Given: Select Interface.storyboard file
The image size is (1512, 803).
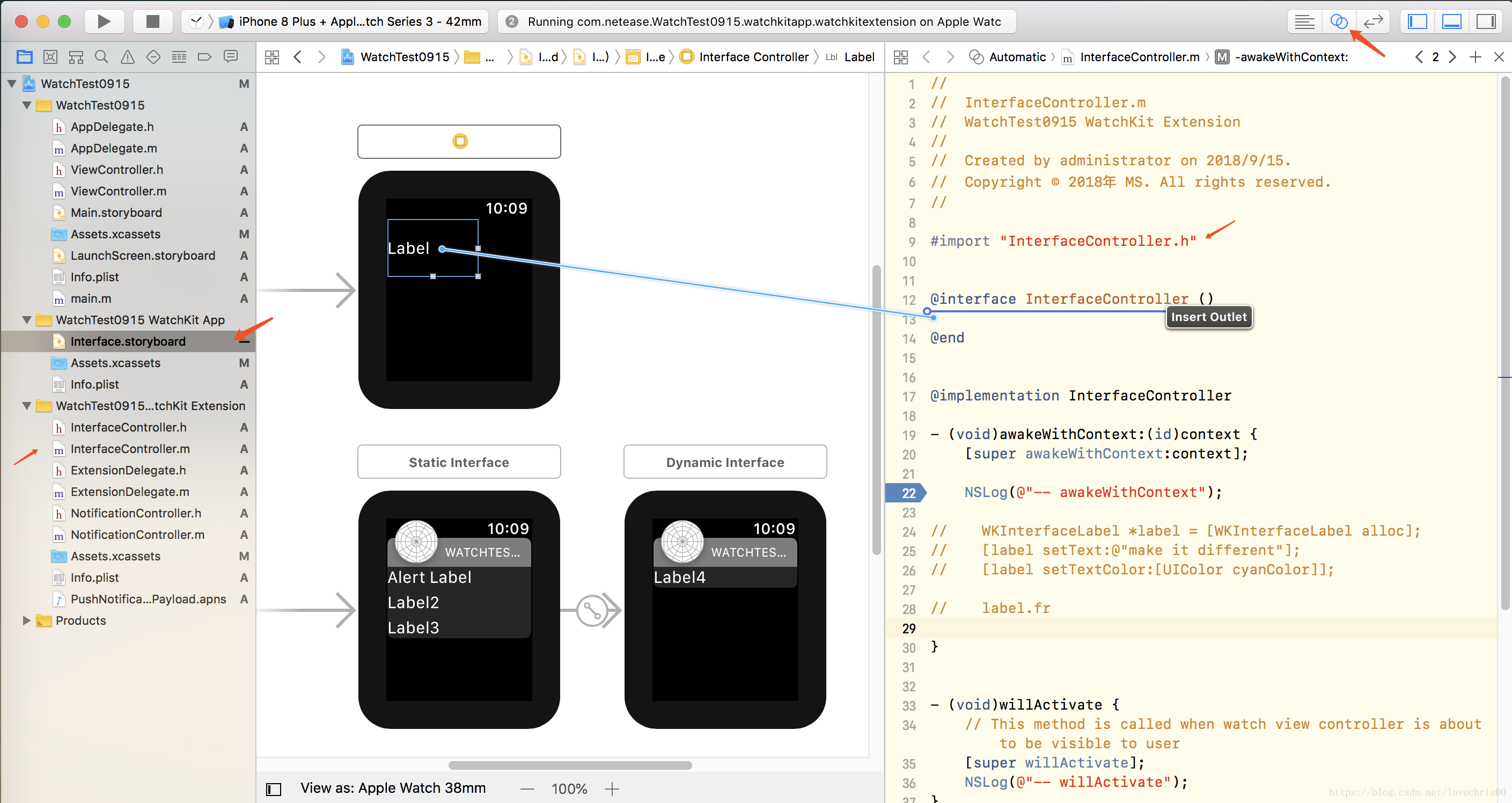Looking at the screenshot, I should point(128,341).
